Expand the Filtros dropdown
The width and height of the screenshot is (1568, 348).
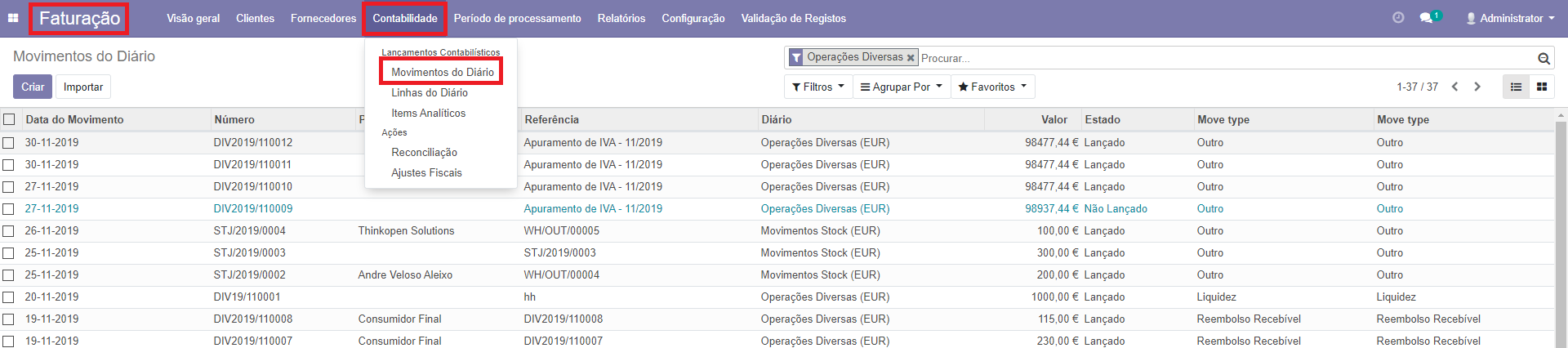(x=817, y=87)
